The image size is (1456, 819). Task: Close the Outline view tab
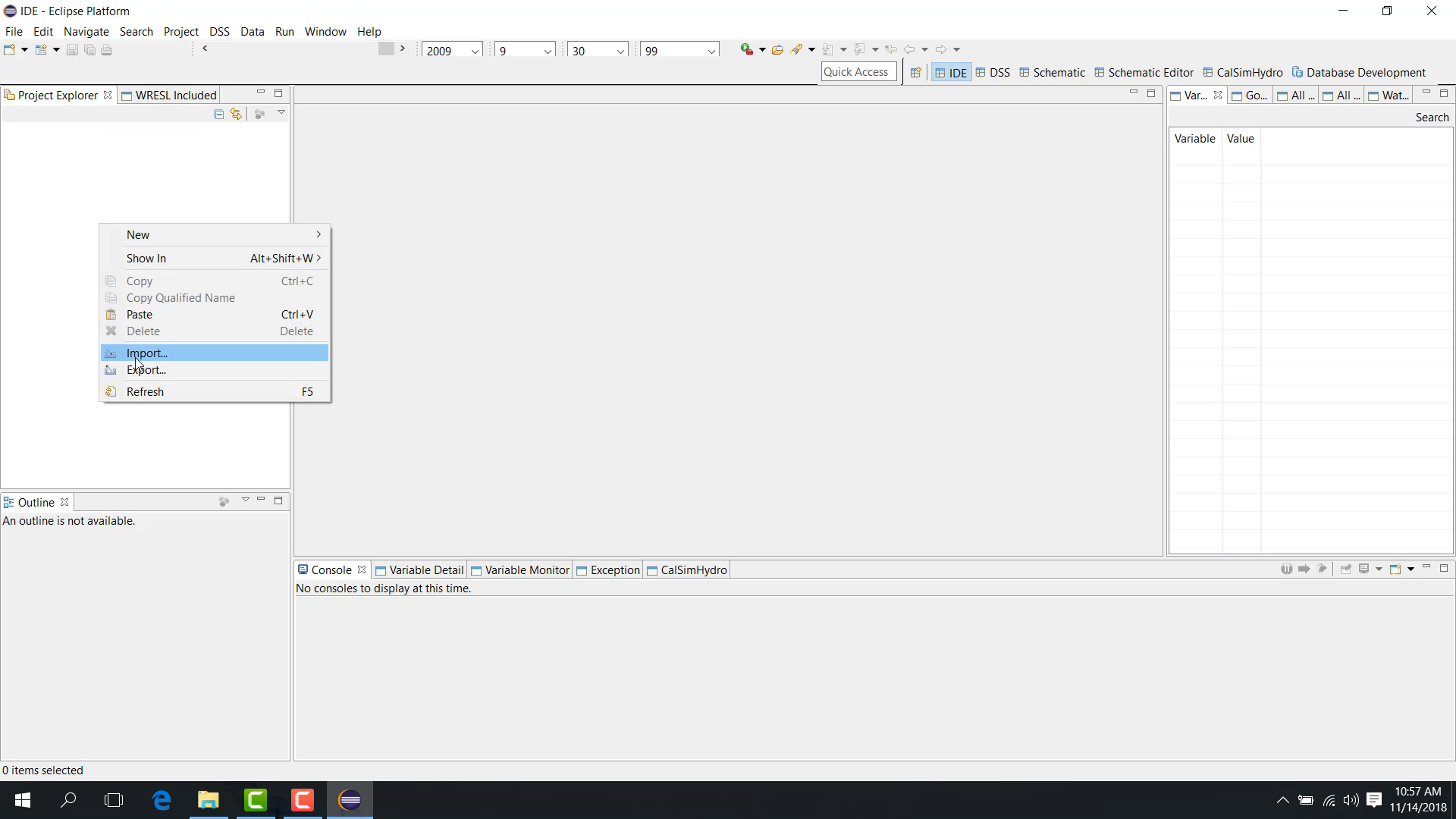click(64, 502)
